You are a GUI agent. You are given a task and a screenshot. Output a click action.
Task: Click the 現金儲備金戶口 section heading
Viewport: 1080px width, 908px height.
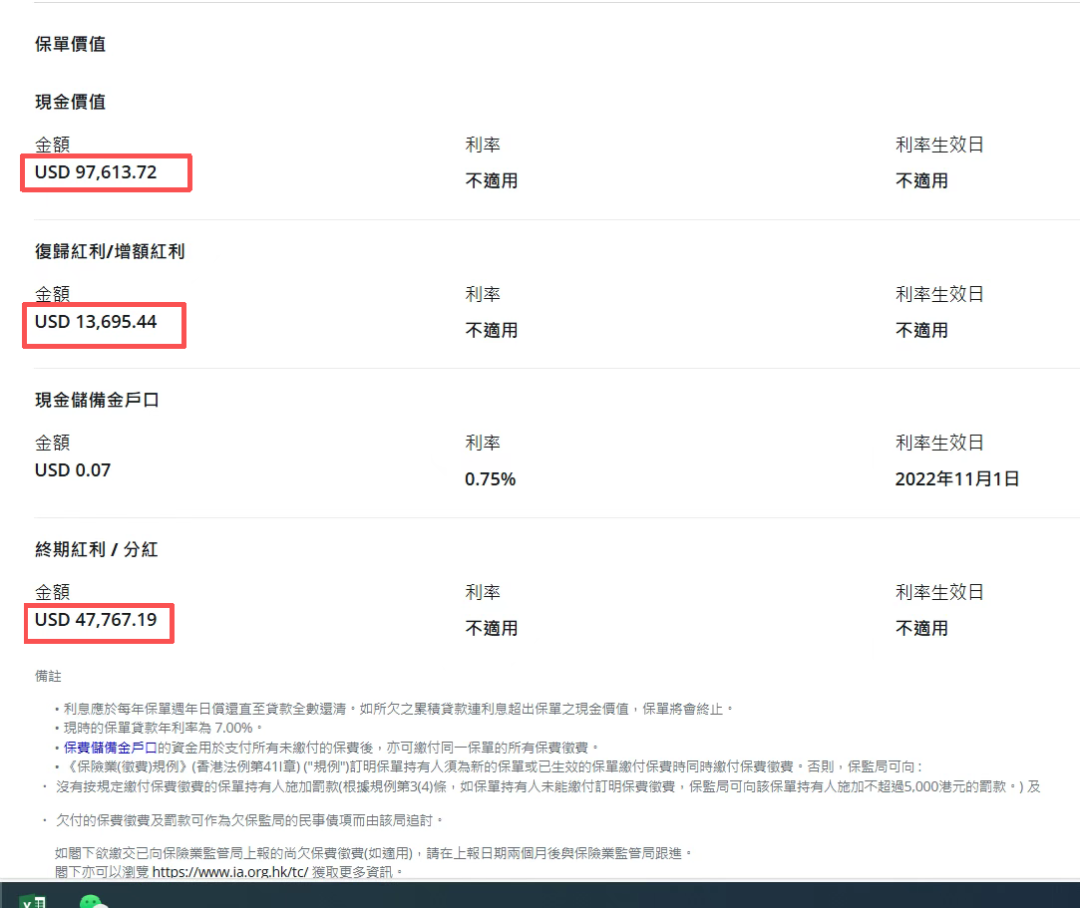click(97, 400)
